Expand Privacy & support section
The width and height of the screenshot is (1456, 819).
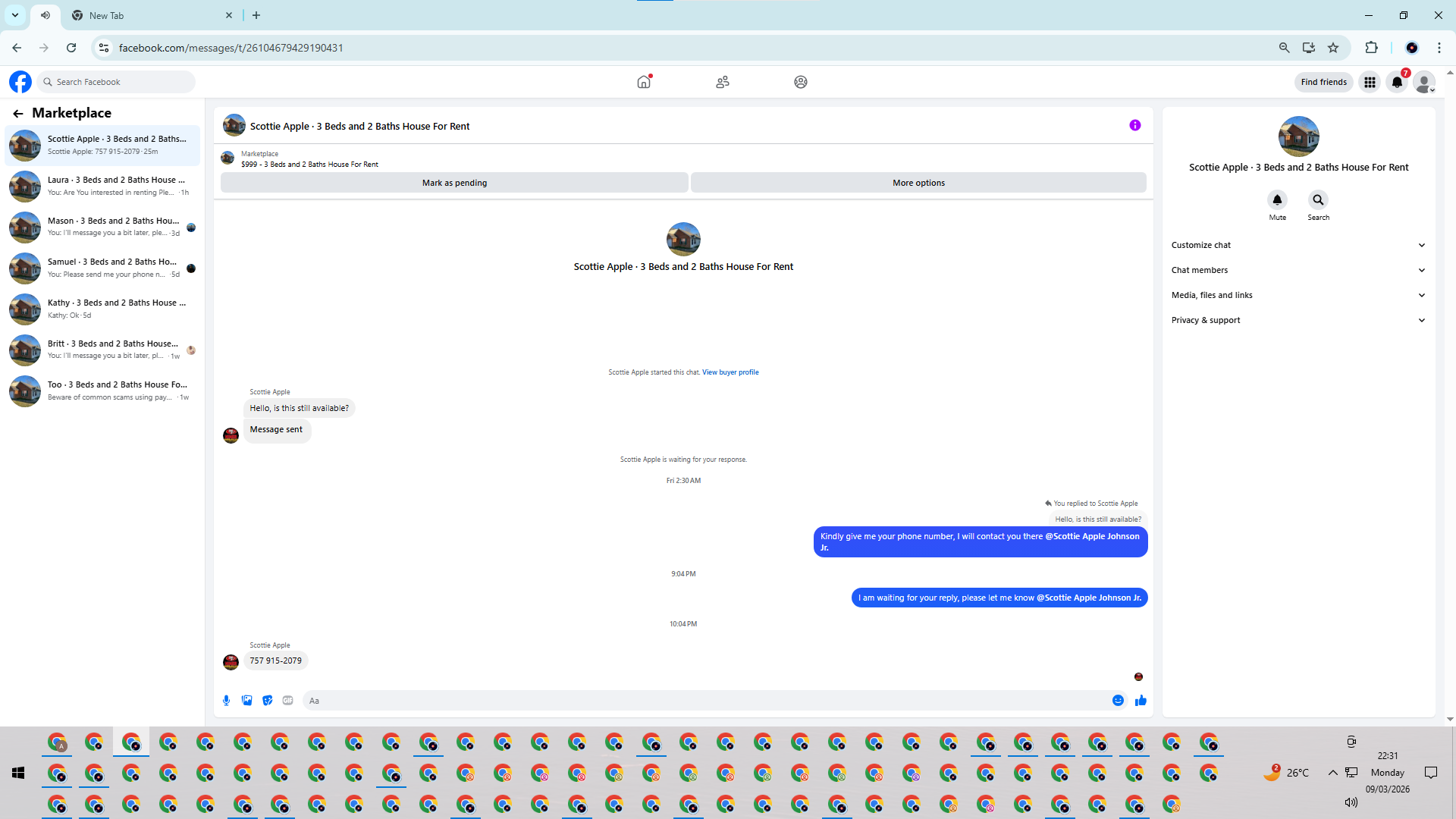coord(1298,320)
